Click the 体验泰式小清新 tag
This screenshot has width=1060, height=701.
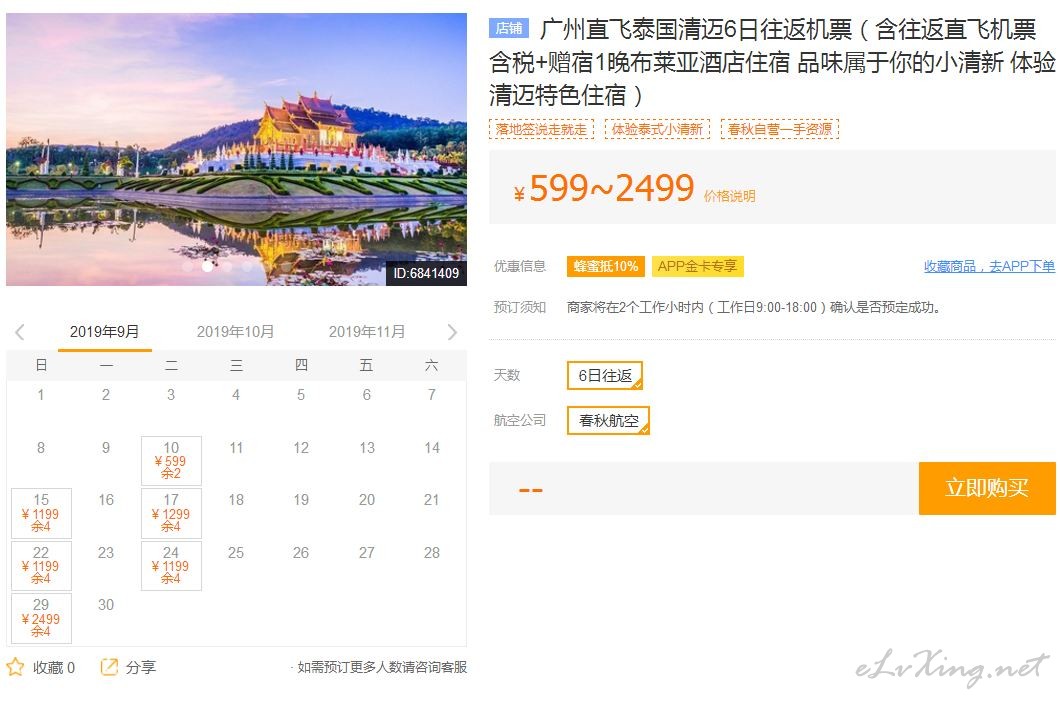tap(657, 129)
